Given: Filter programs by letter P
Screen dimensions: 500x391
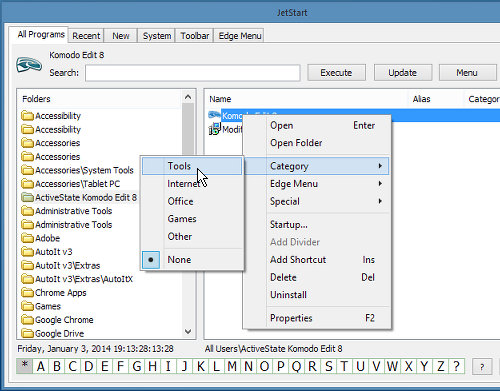Looking at the screenshot, I should pos(281,366).
